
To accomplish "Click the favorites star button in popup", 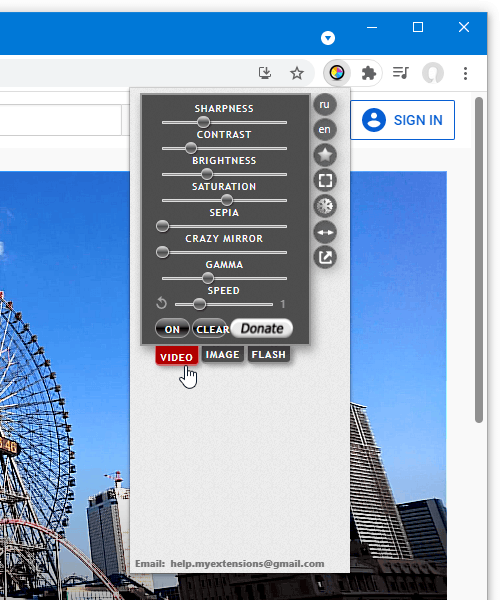I will click(x=325, y=155).
